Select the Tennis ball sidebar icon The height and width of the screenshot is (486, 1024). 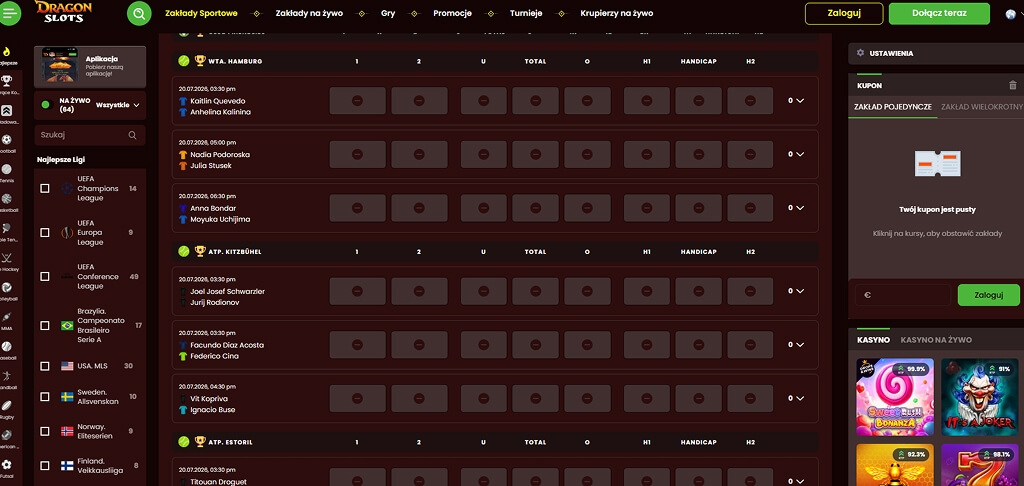[x=7, y=169]
